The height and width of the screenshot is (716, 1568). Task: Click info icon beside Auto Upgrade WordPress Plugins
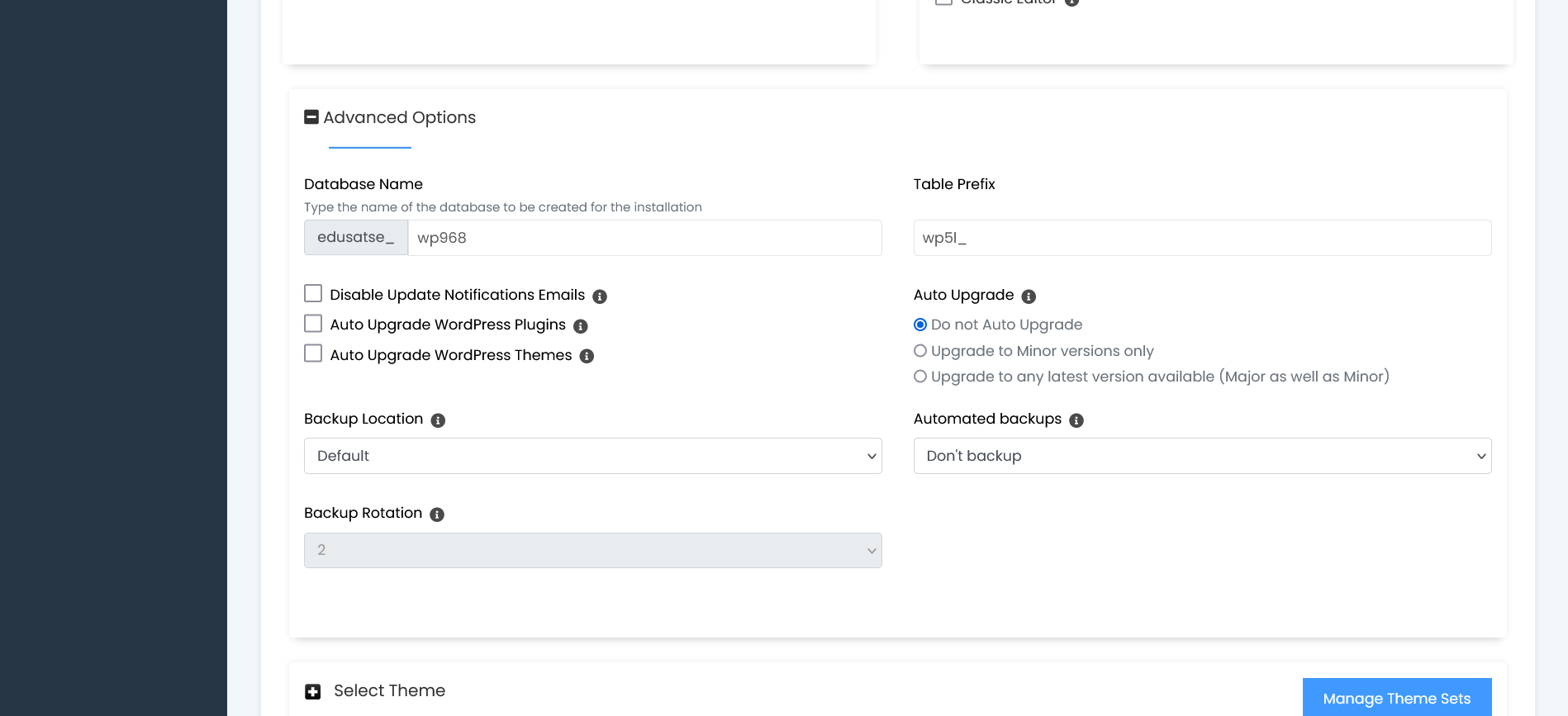pos(581,326)
